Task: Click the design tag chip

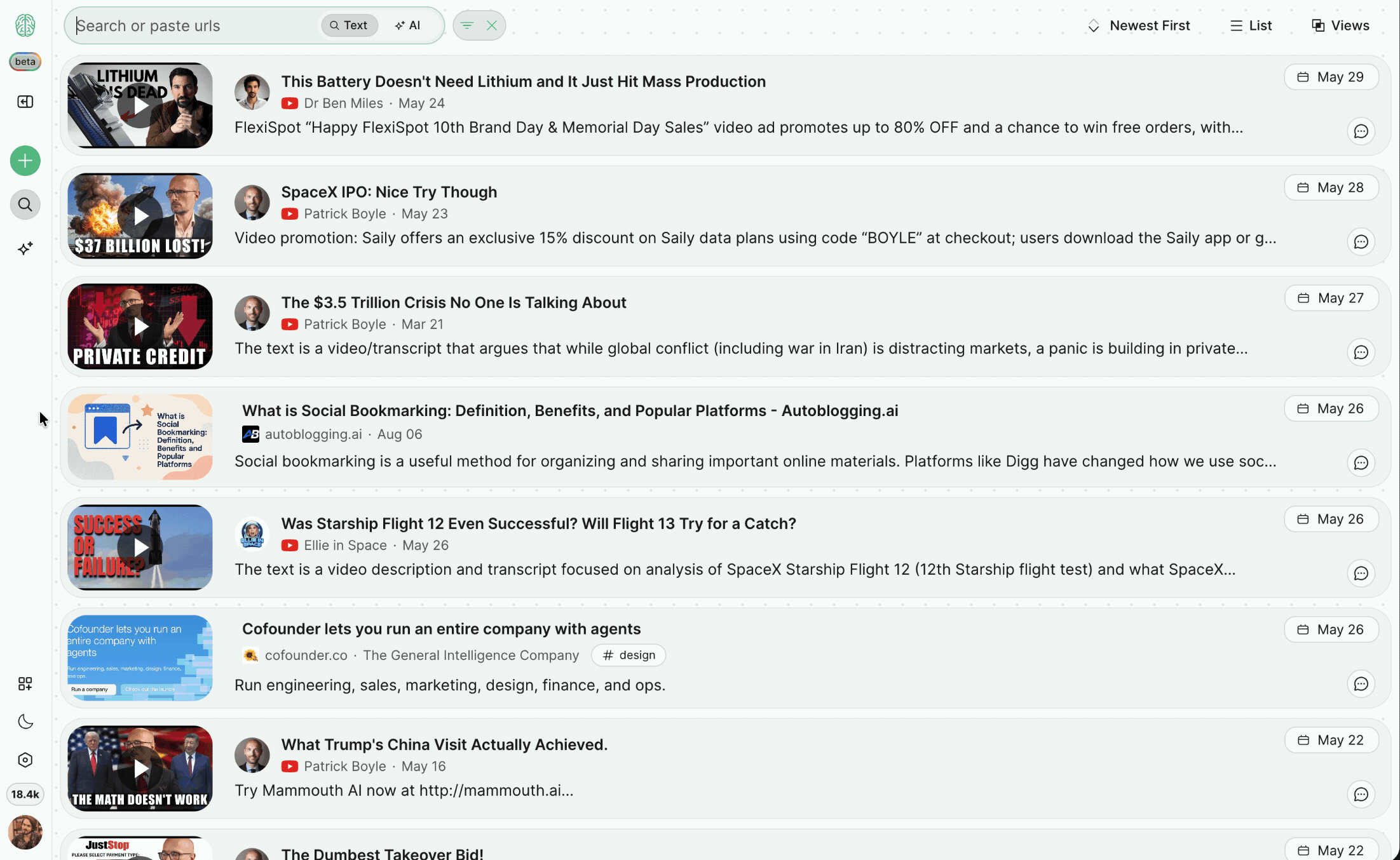Action: (x=629, y=655)
